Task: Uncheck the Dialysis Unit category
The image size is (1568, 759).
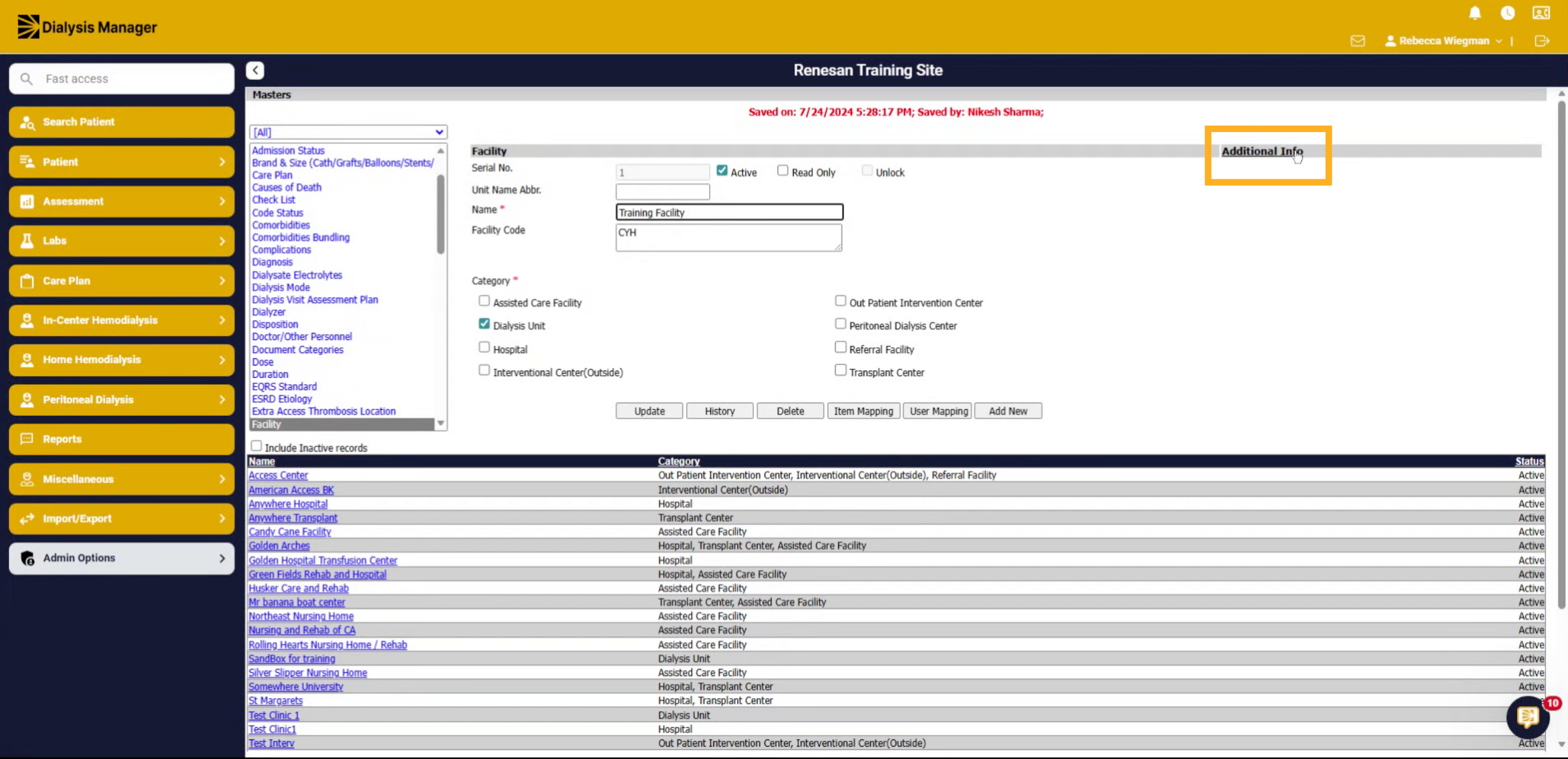Action: [484, 324]
